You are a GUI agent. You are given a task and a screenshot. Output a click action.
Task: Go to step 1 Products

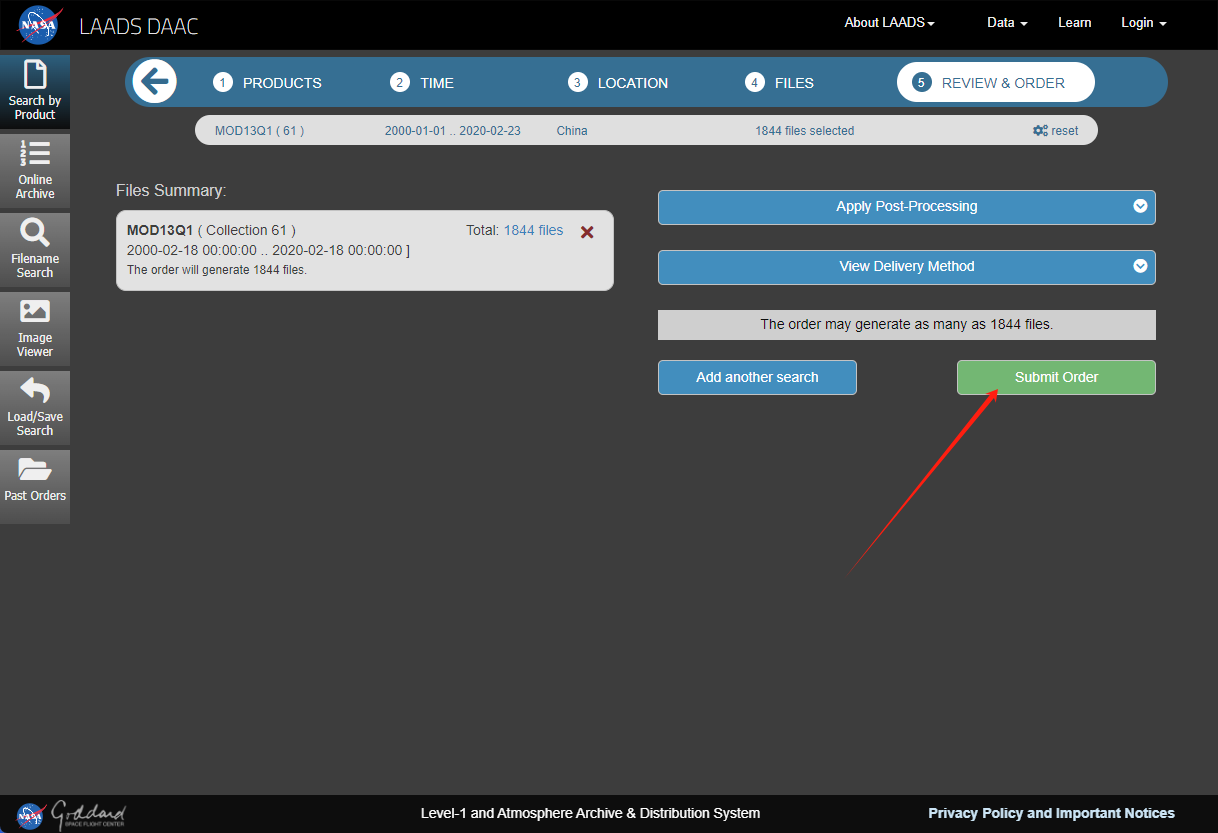tap(269, 83)
